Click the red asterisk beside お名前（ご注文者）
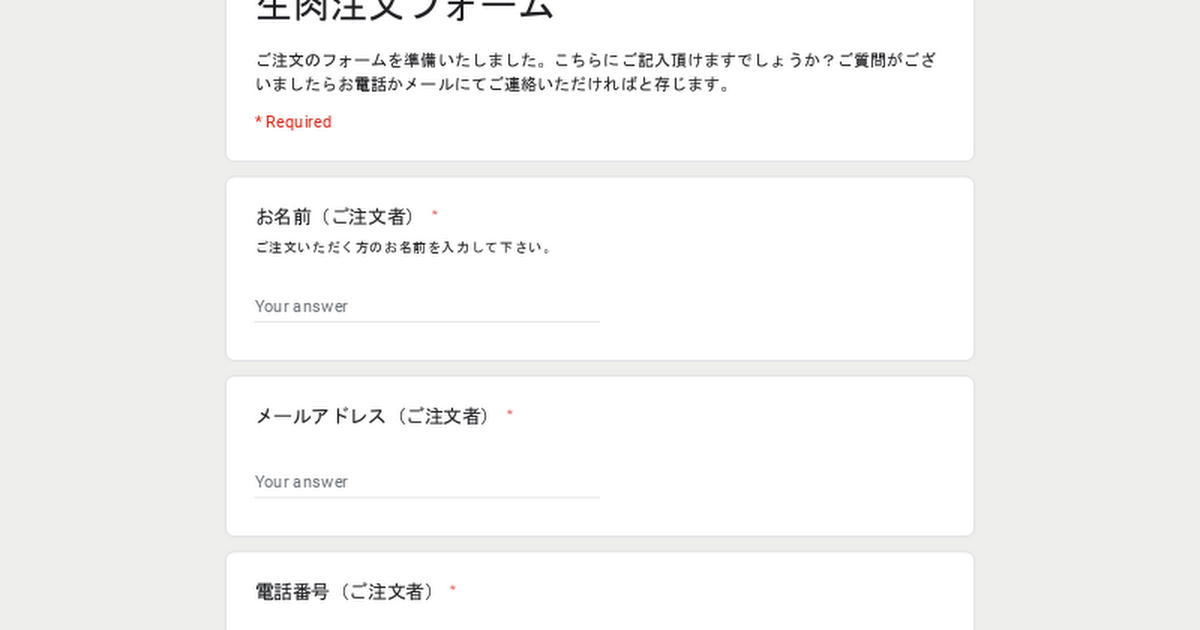This screenshot has height=630, width=1200. coord(435,215)
